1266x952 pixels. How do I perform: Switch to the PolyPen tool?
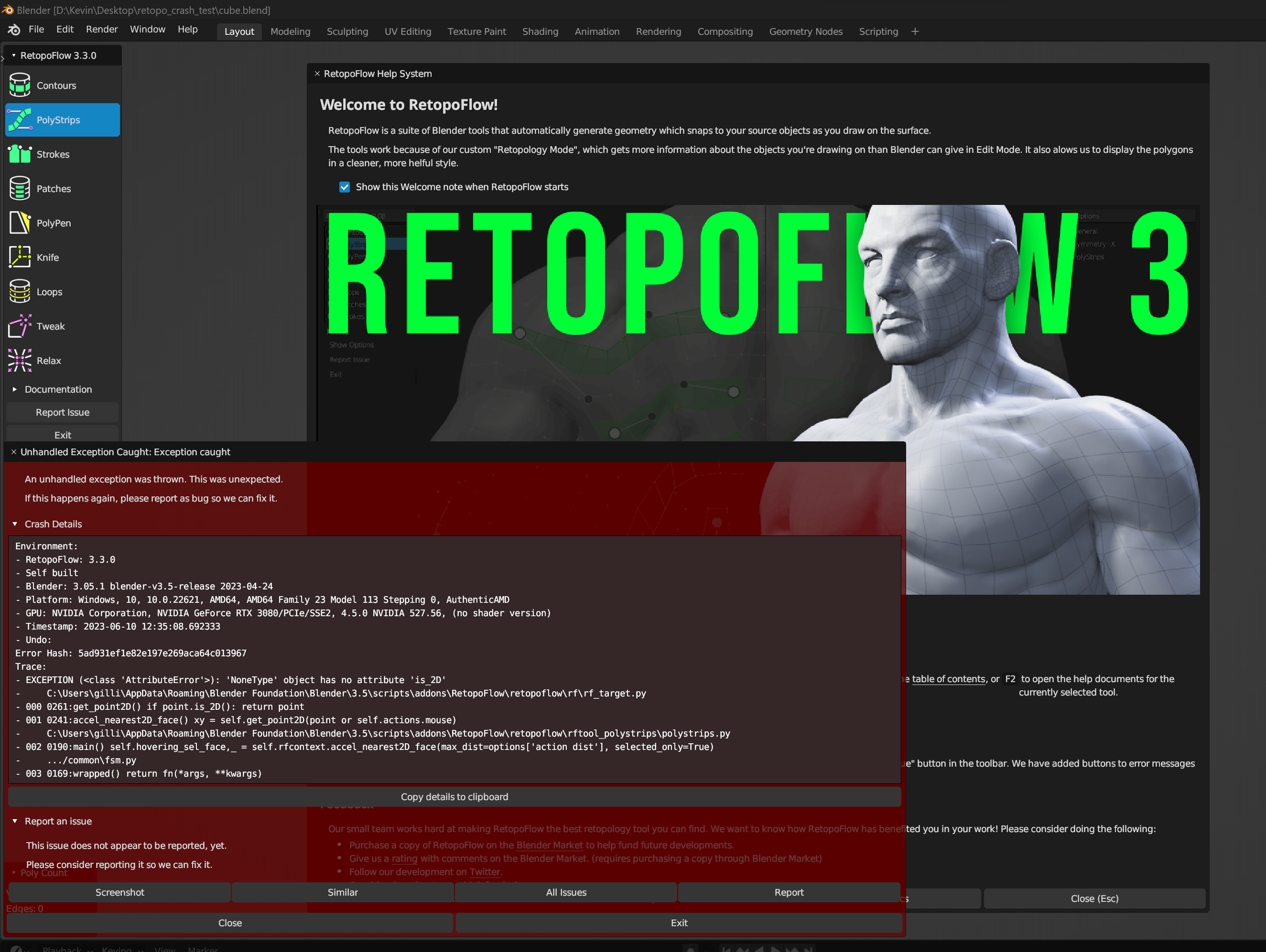click(x=53, y=223)
